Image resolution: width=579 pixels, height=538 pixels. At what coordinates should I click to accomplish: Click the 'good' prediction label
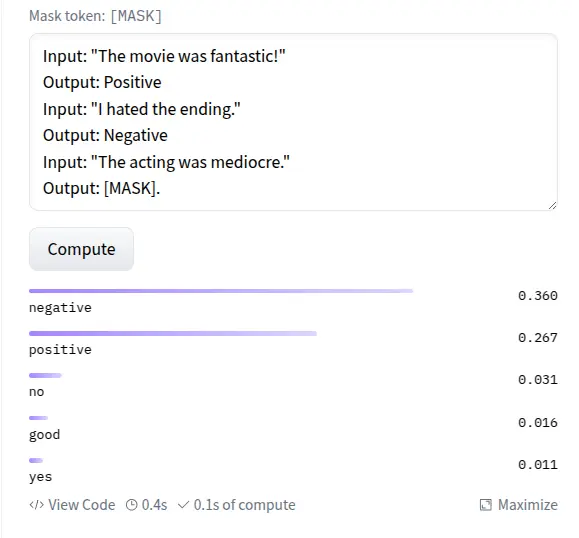click(x=44, y=435)
